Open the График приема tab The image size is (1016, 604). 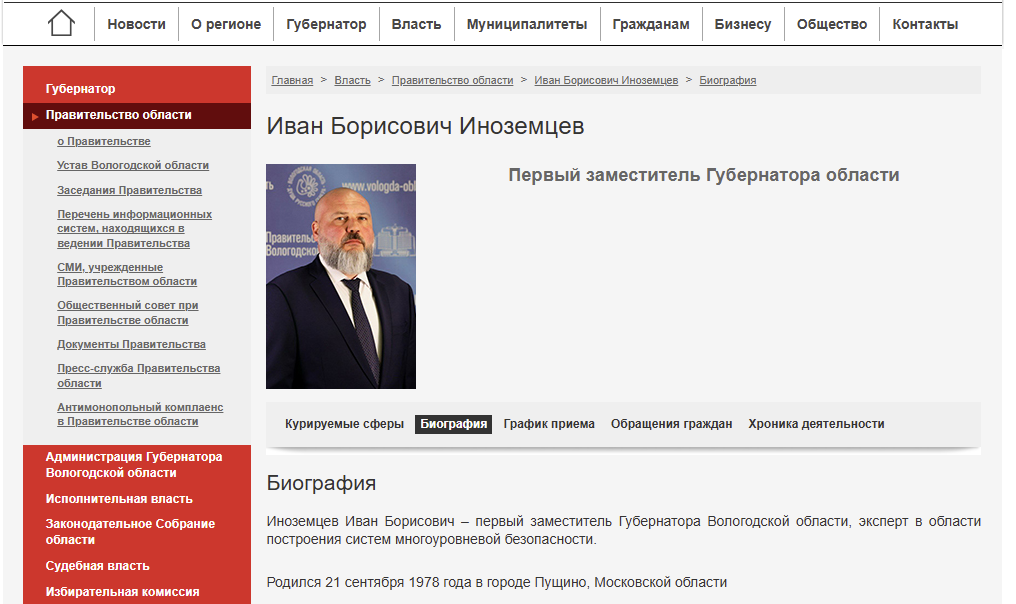(549, 424)
